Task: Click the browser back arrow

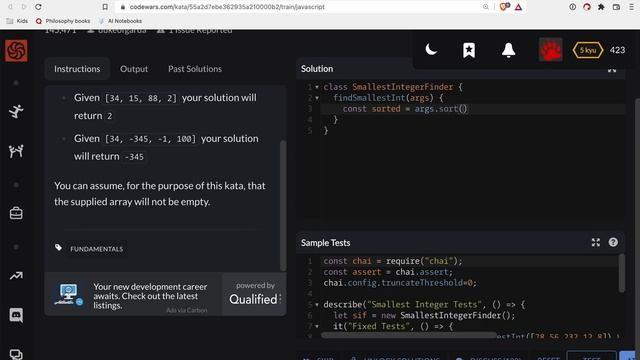Action: [10, 7]
